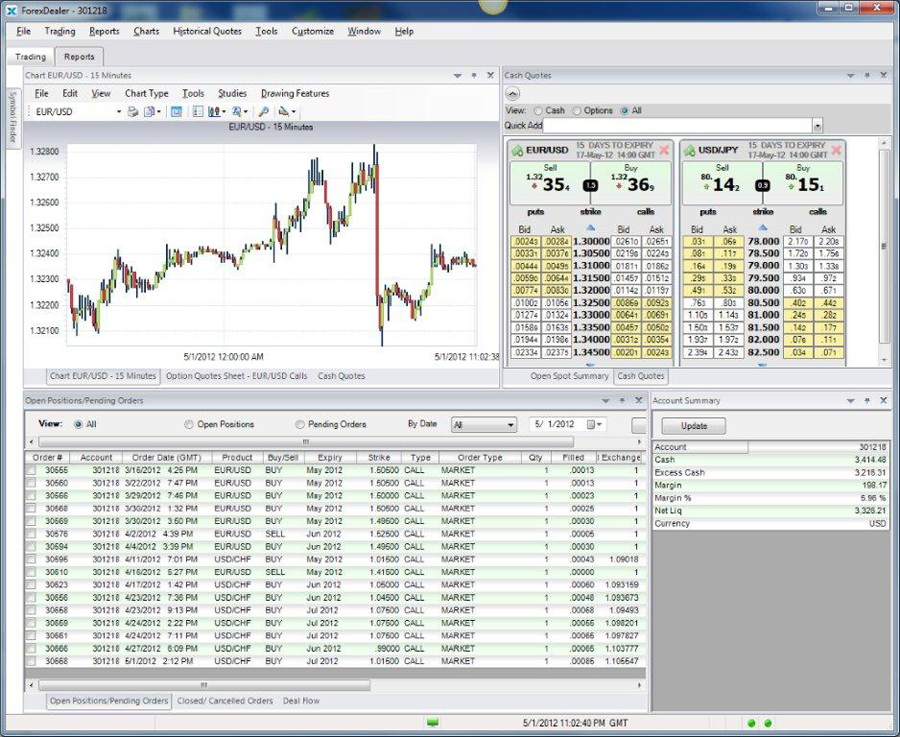Expand the By Date dropdown
The image size is (900, 737).
509,425
